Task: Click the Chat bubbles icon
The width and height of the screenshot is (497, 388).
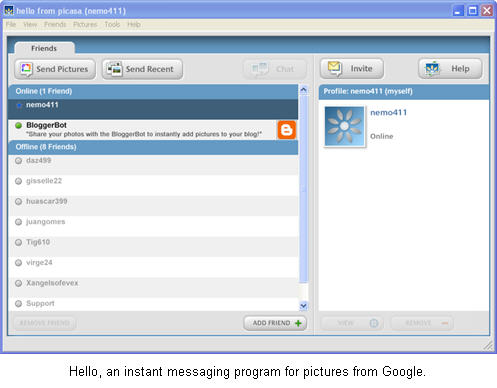Action: tap(260, 69)
